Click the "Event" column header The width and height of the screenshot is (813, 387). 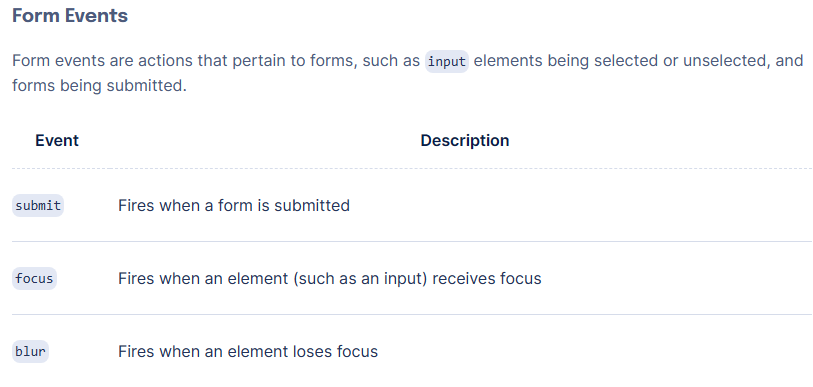point(57,141)
